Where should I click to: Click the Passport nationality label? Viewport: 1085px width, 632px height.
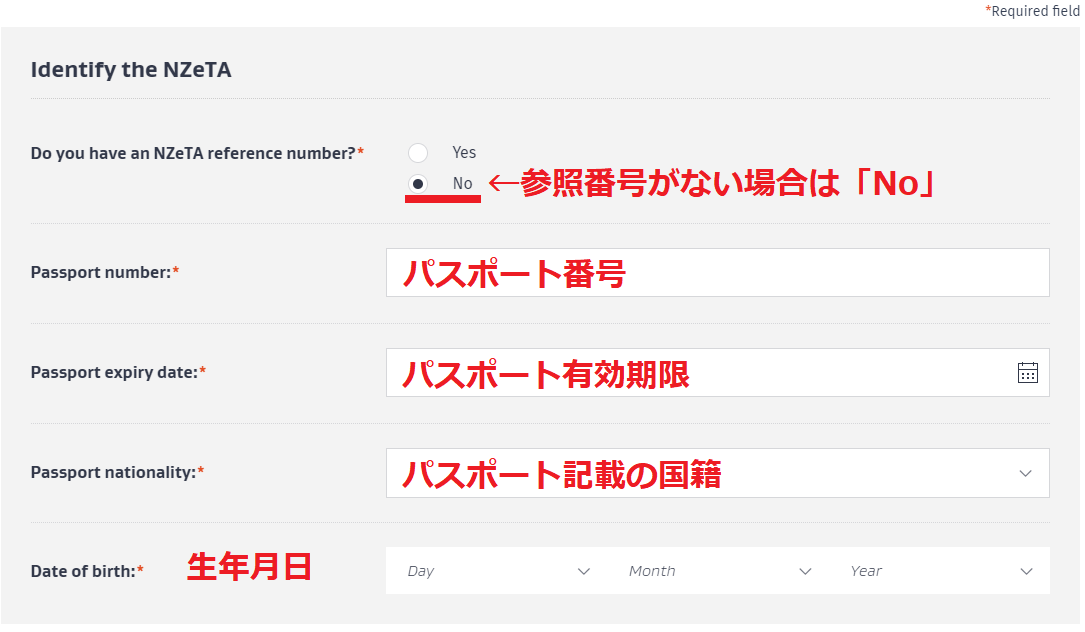tap(117, 473)
